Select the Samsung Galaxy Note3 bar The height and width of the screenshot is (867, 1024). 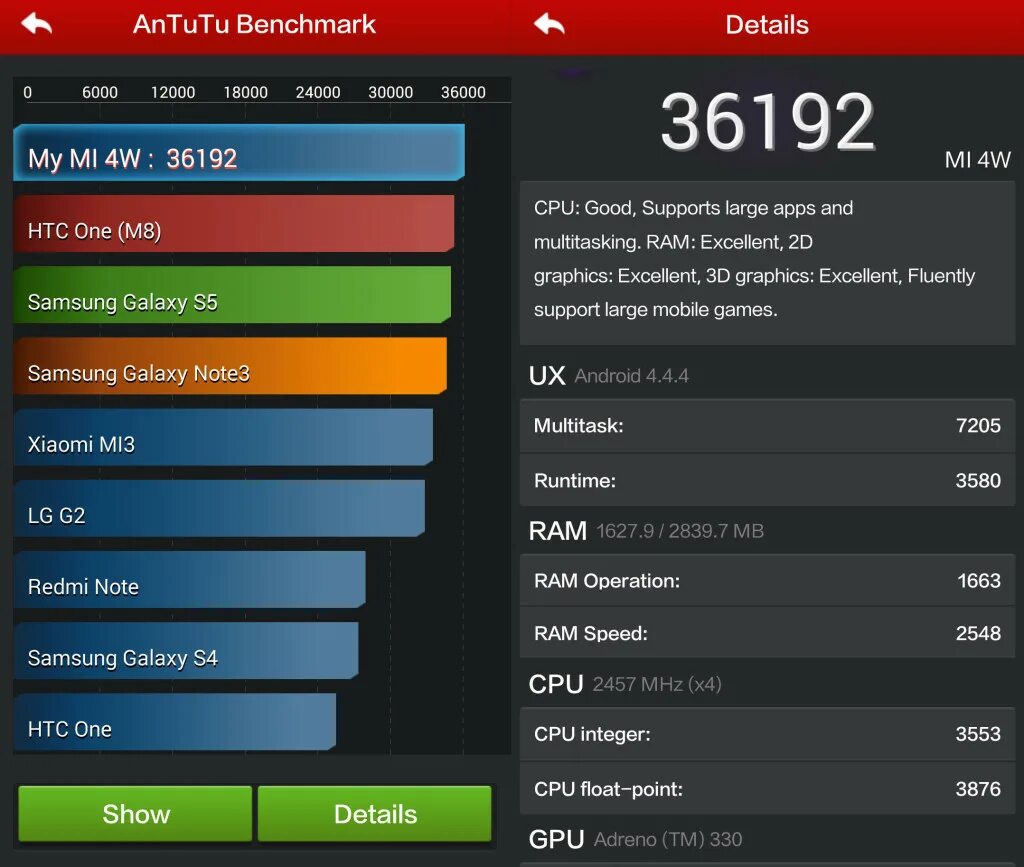tap(230, 366)
